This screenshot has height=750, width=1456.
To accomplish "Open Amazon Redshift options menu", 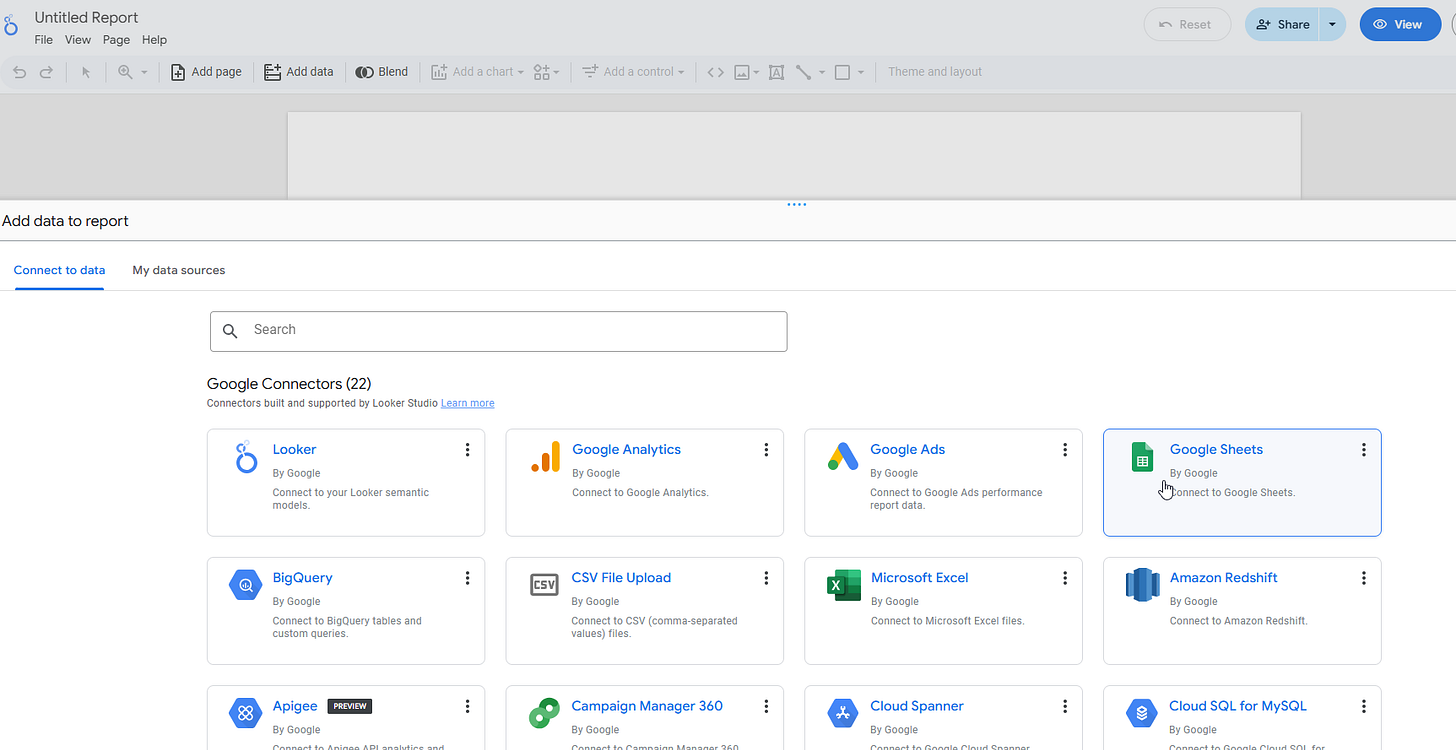I will click(x=1363, y=578).
